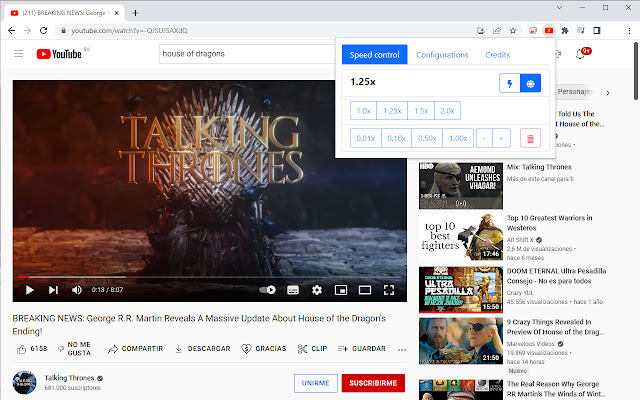Toggle the browser side panel
Screen dimensions: 640x400
[597, 31]
